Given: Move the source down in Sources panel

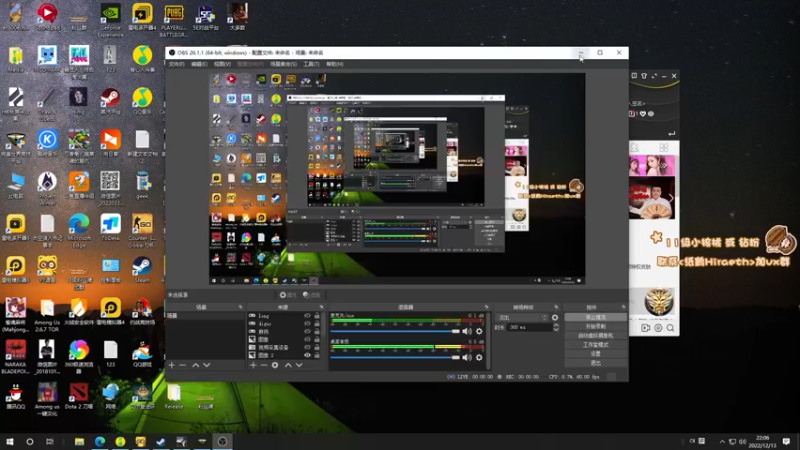Looking at the screenshot, I should pos(299,365).
